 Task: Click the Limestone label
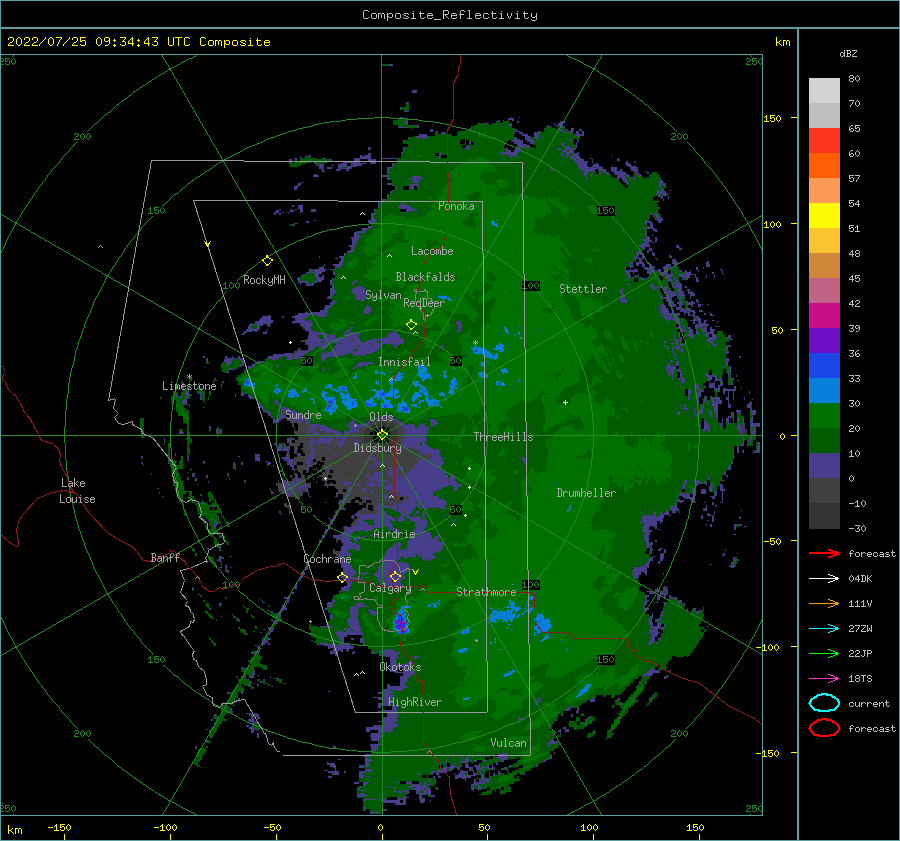click(189, 386)
